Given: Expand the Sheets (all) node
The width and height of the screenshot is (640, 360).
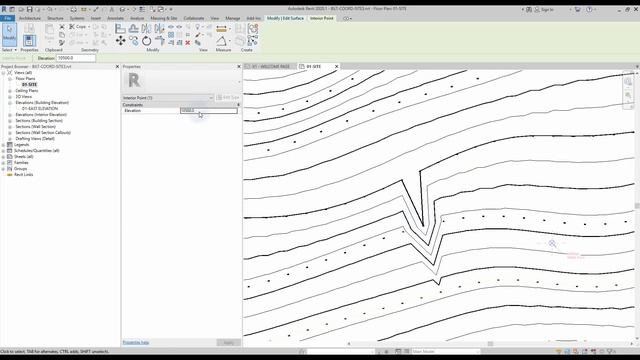Looking at the screenshot, I should (3, 157).
